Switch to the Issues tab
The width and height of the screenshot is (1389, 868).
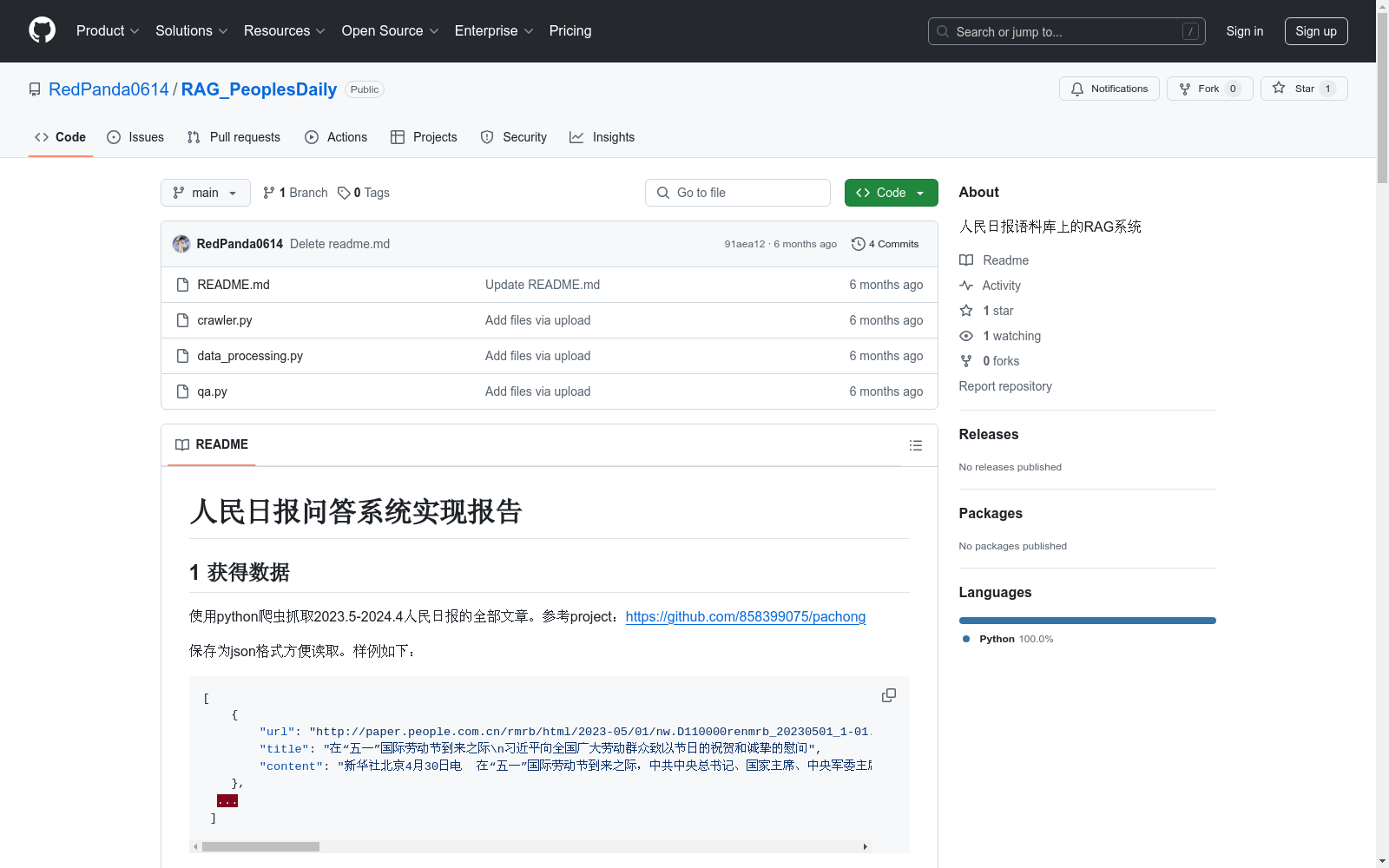coord(135,137)
